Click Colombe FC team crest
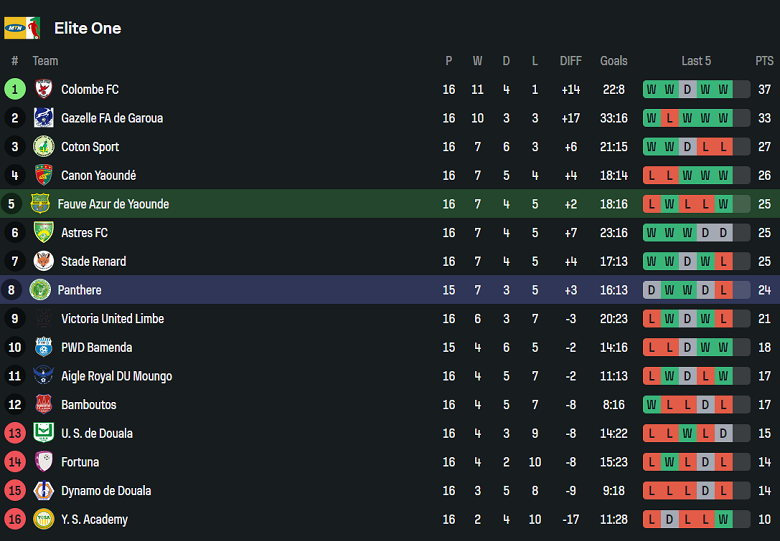 [x=43, y=89]
